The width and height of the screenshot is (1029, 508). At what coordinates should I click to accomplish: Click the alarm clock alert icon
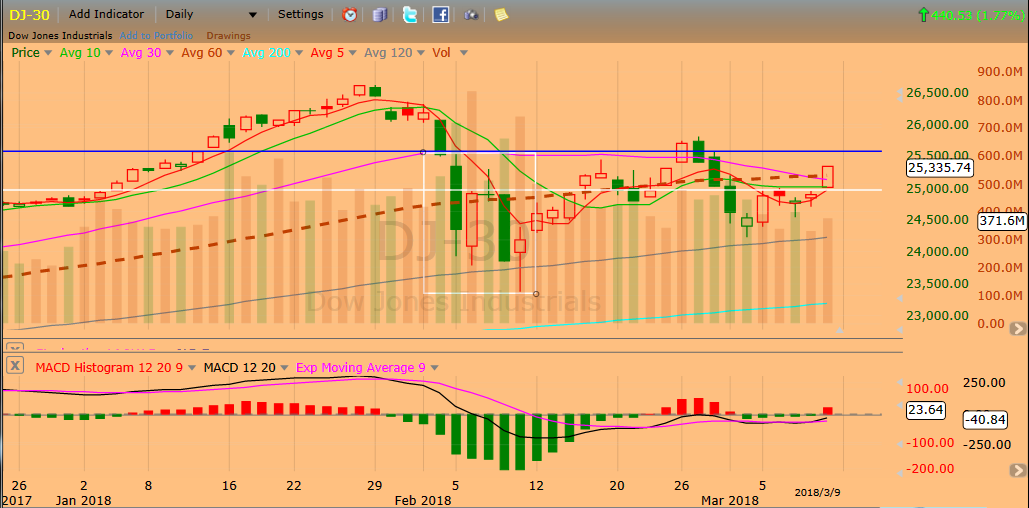coord(349,15)
